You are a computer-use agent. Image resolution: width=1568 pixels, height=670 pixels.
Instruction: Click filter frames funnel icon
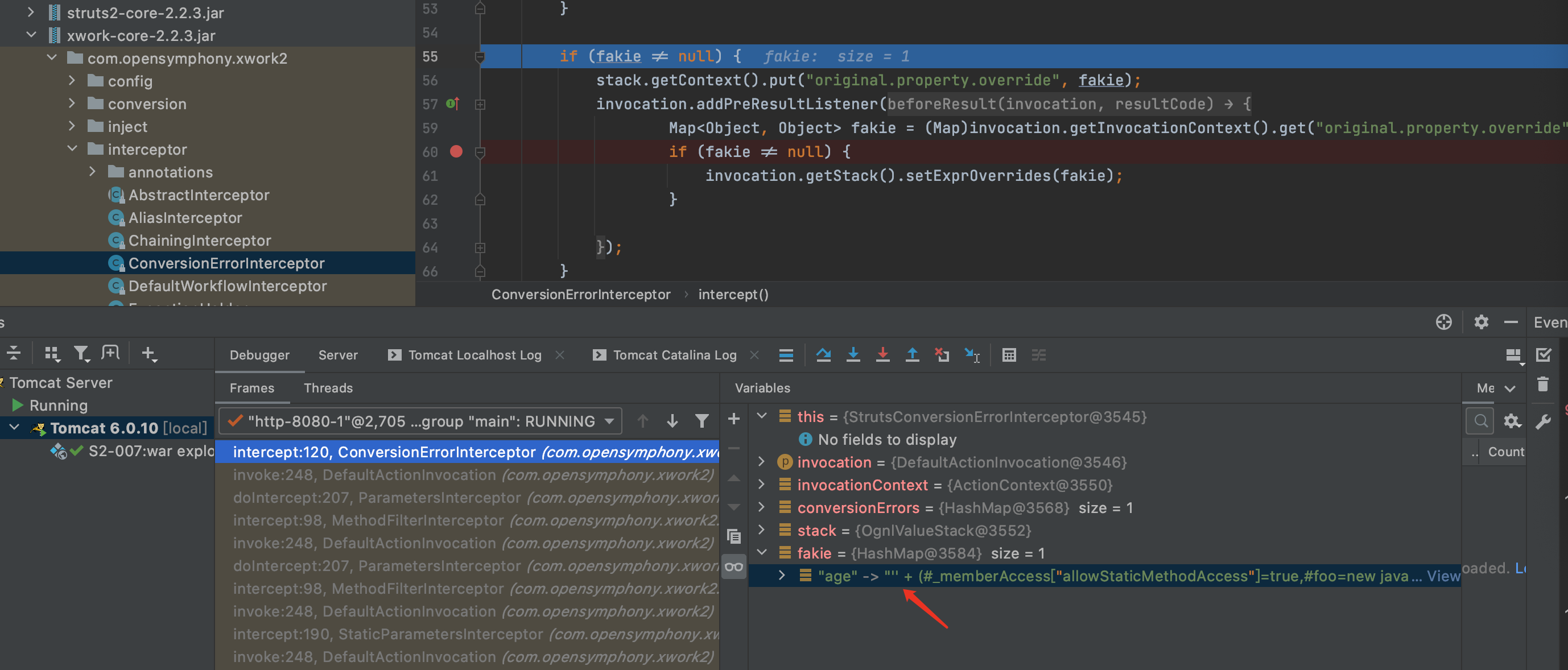click(701, 420)
